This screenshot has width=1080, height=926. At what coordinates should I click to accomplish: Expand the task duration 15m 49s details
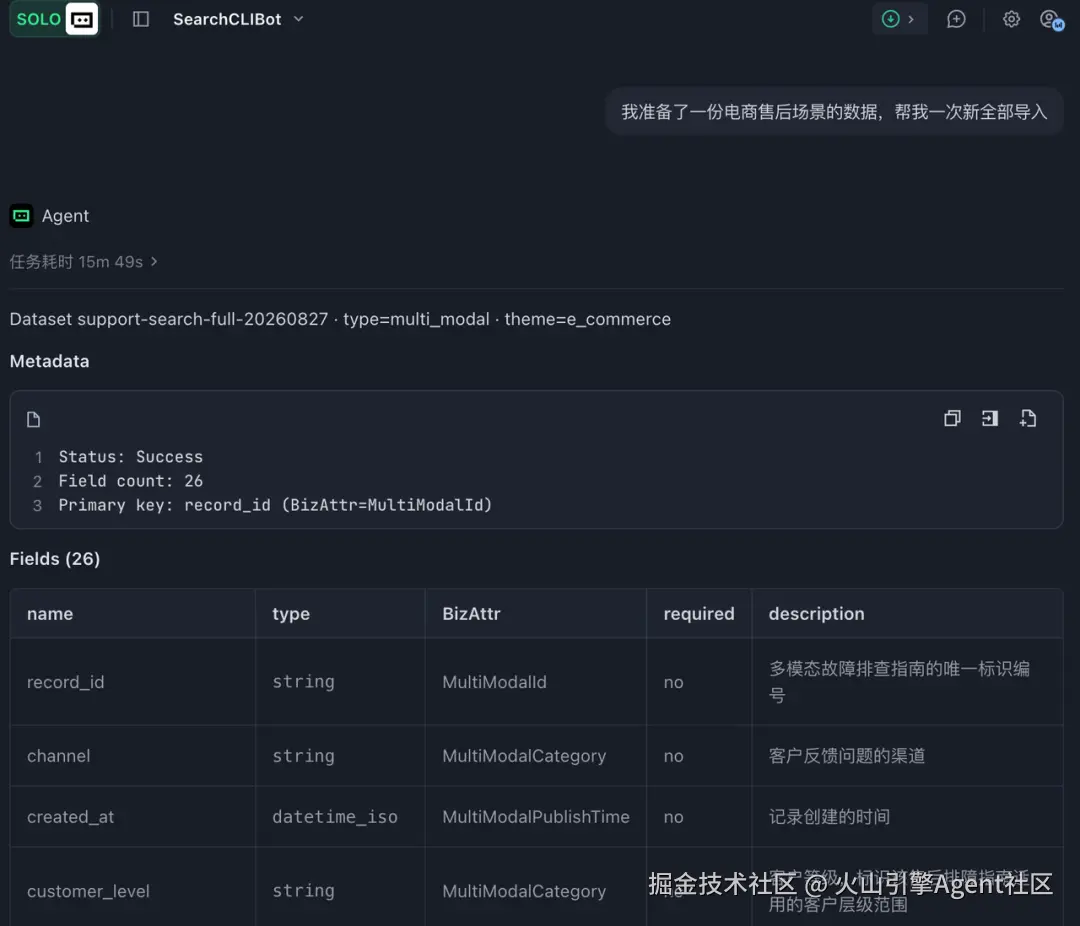point(83,262)
